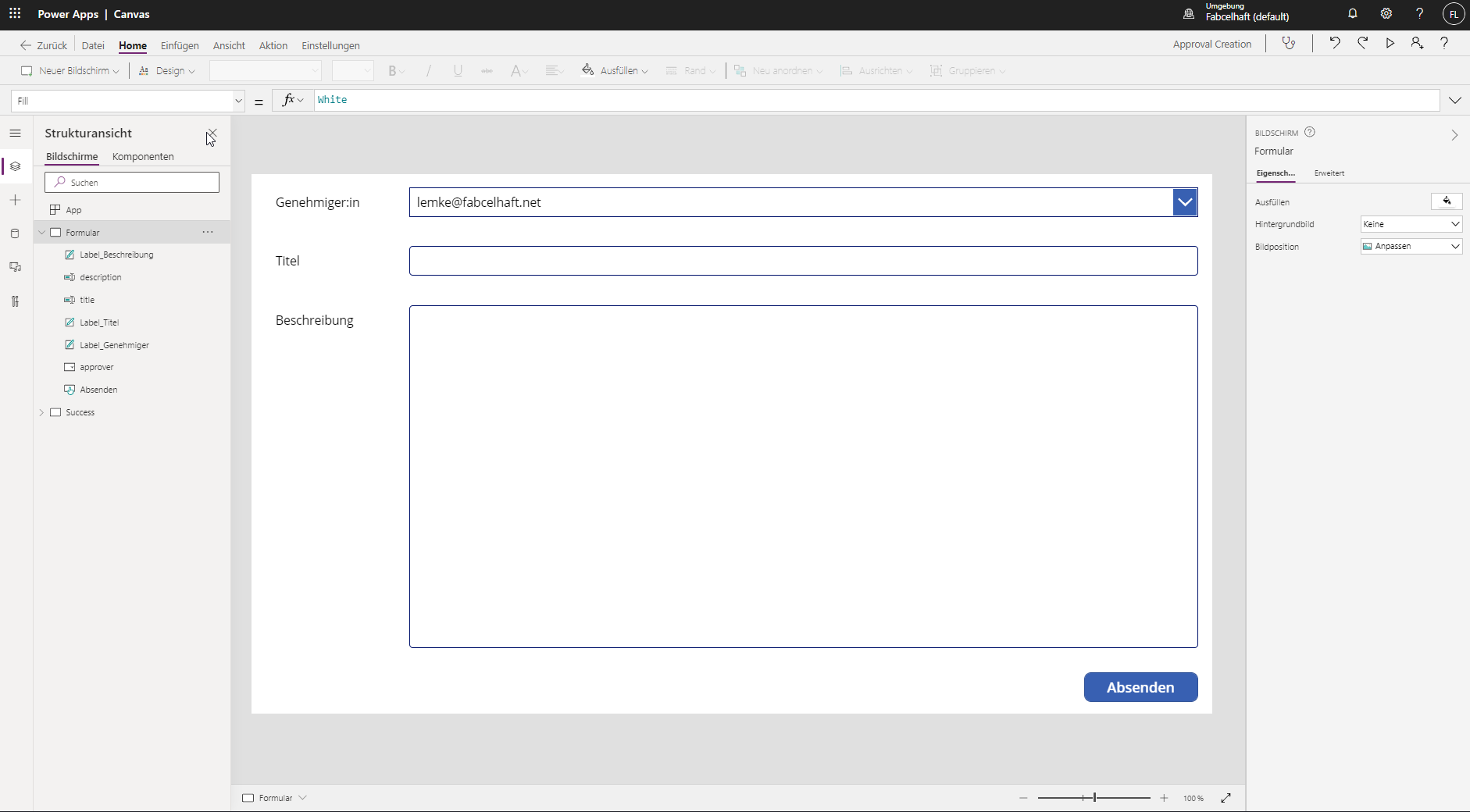The height and width of the screenshot is (812, 1470).
Task: Click the Absenden button on the form
Action: pyautogui.click(x=1140, y=687)
